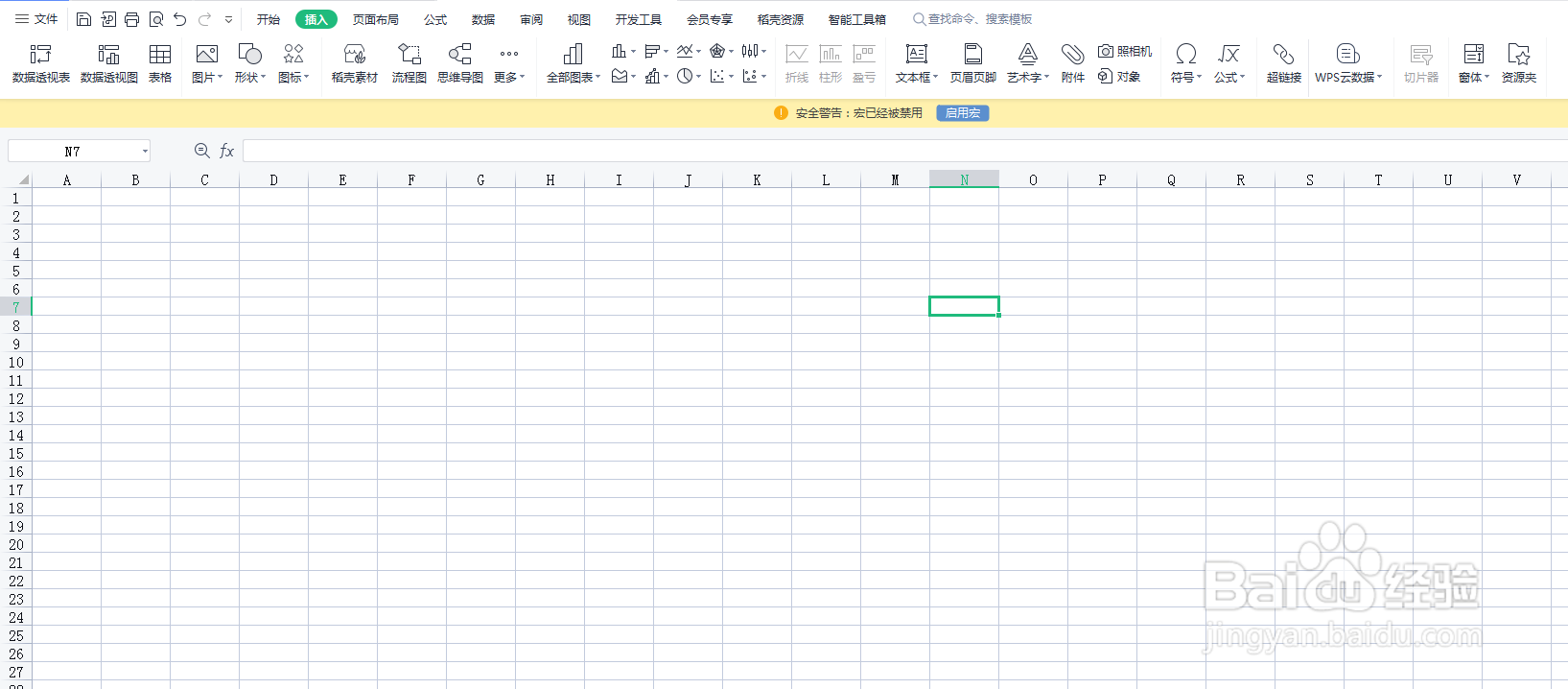Open the 开发工具 Developer tab
Image resolution: width=1568 pixels, height=689 pixels.
[639, 19]
